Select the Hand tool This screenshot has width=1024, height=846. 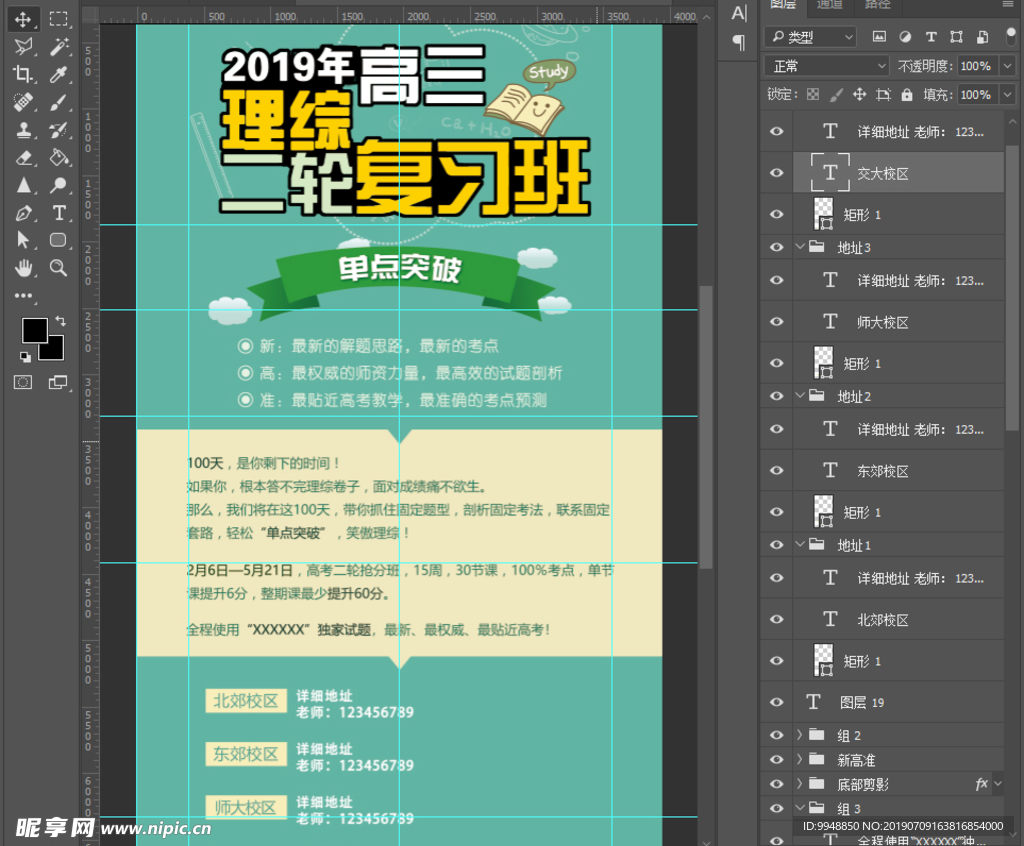pos(21,268)
